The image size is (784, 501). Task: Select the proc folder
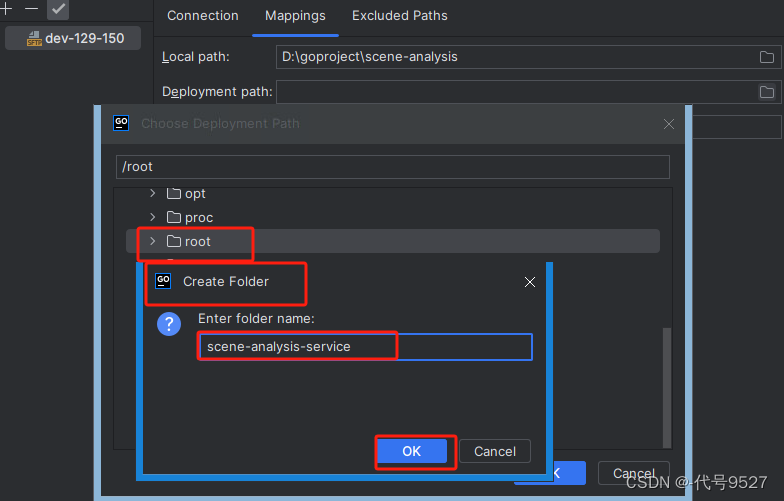[190, 218]
